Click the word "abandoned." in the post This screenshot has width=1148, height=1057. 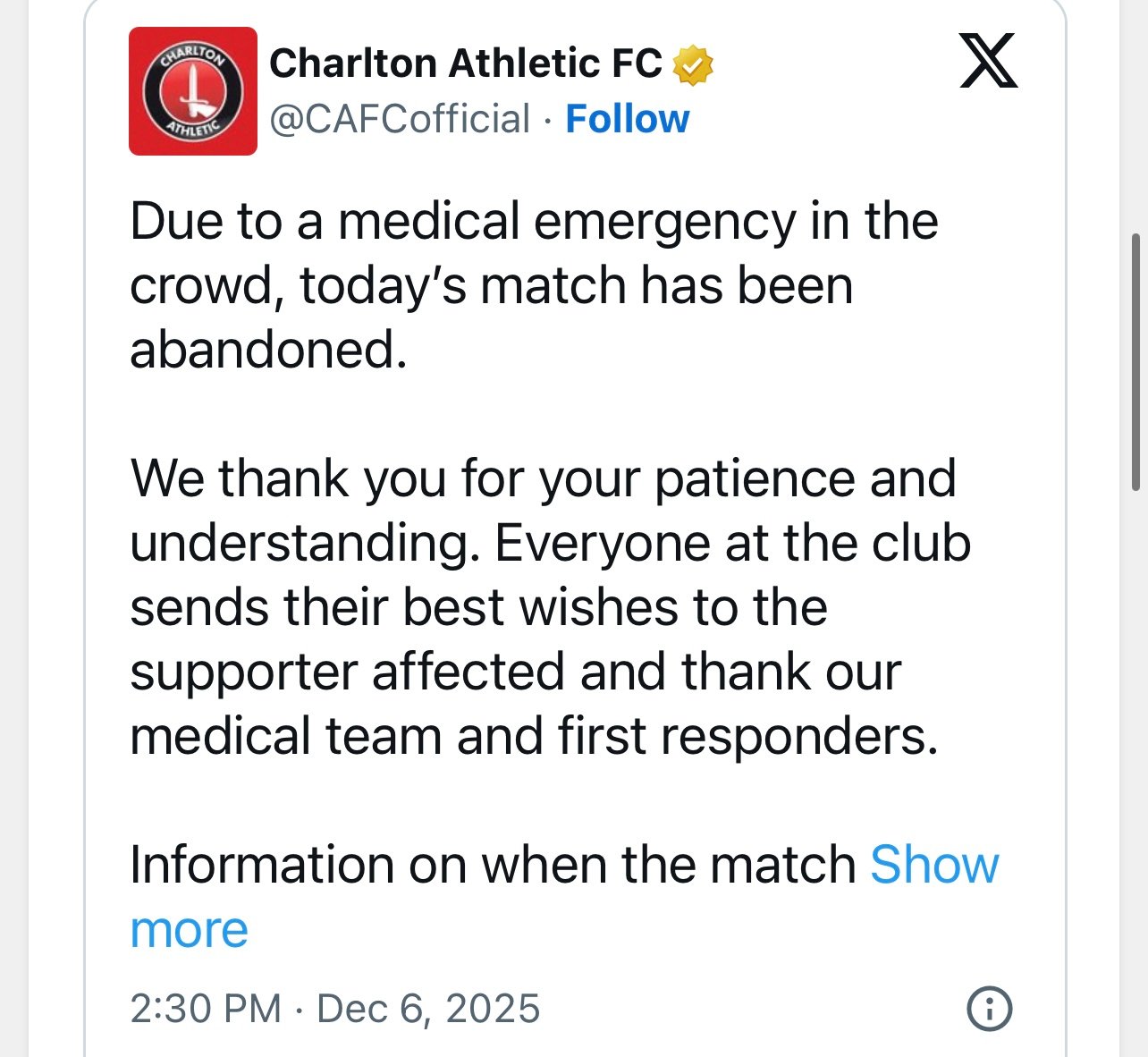pyautogui.click(x=268, y=350)
